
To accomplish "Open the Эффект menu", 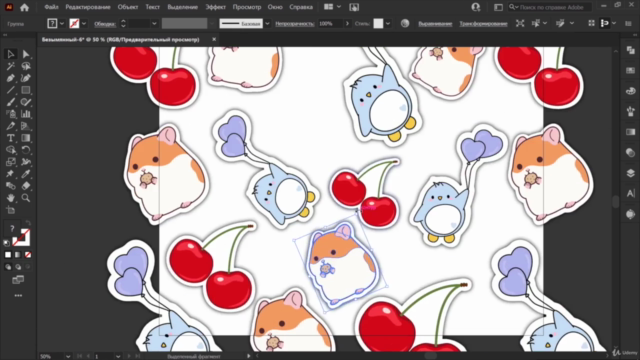I will tap(215, 7).
